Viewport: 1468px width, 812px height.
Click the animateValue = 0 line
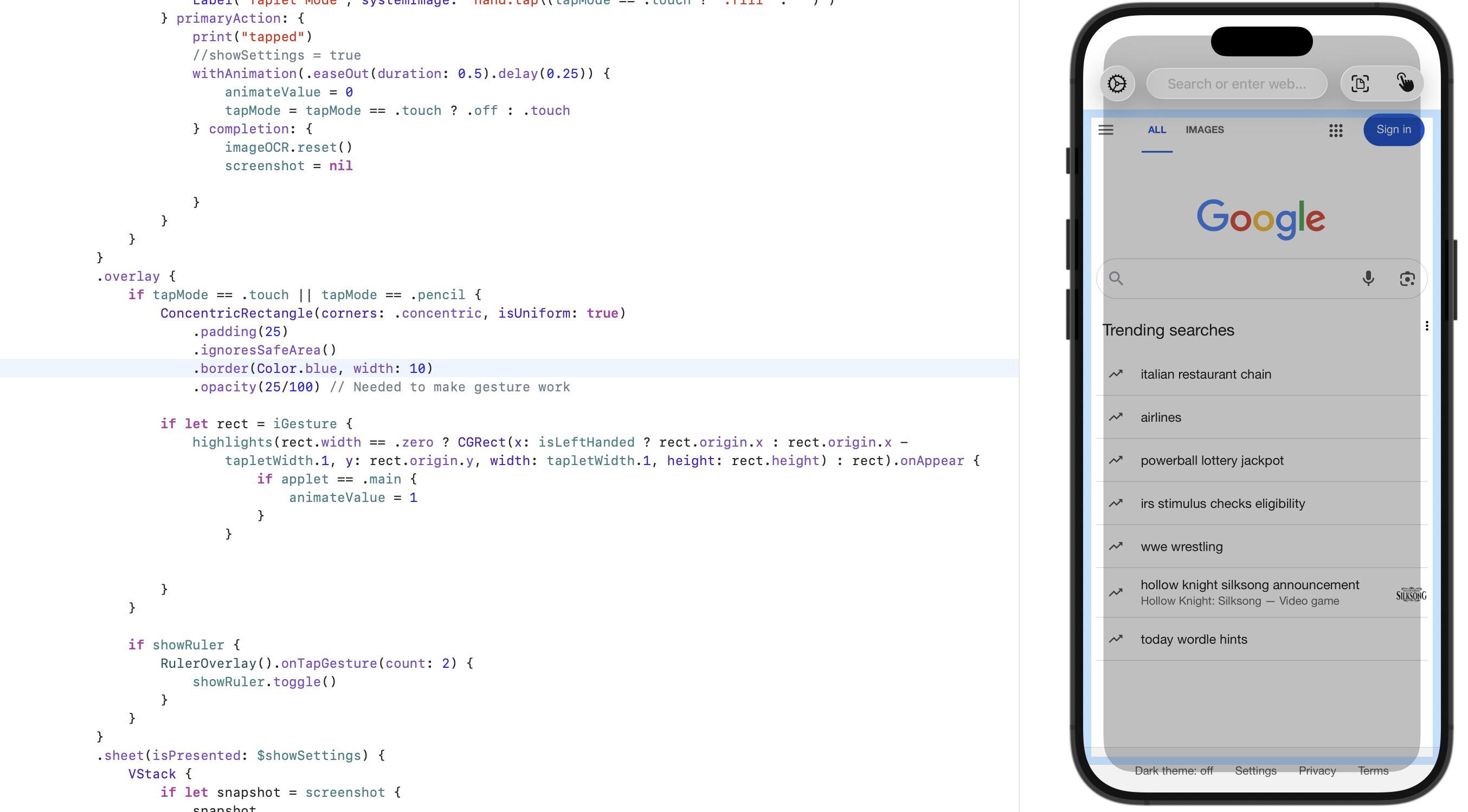click(289, 92)
